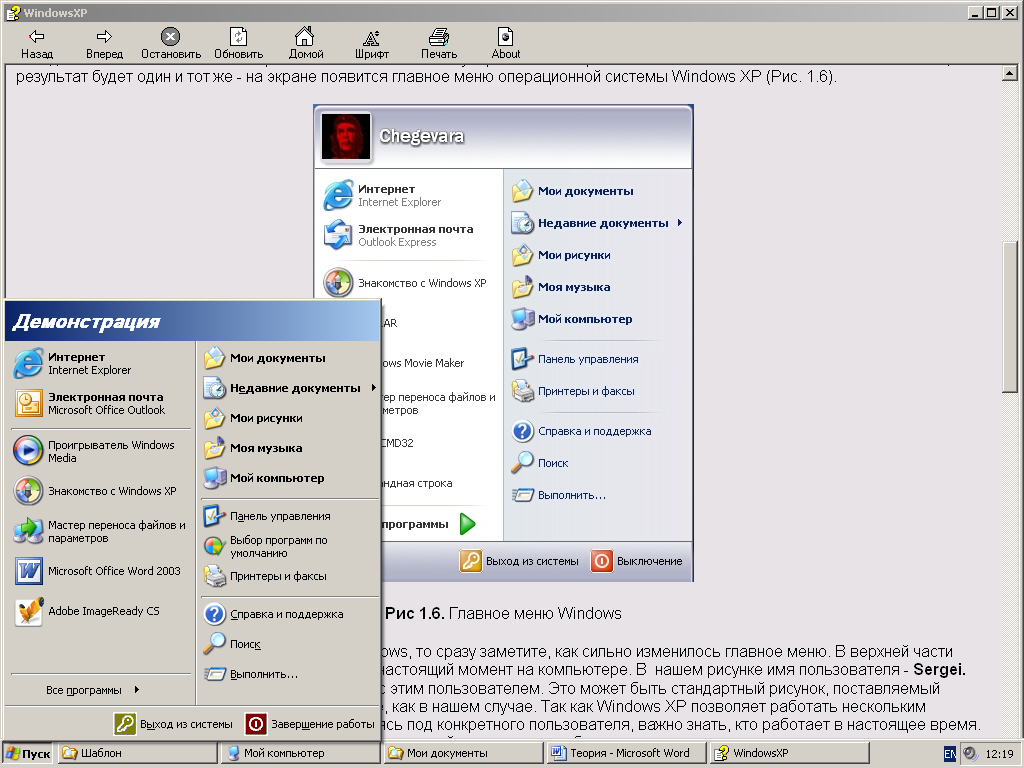1024x768 pixels.
Task: Click Справка и поддержка in the figure menu
Action: 581,431
